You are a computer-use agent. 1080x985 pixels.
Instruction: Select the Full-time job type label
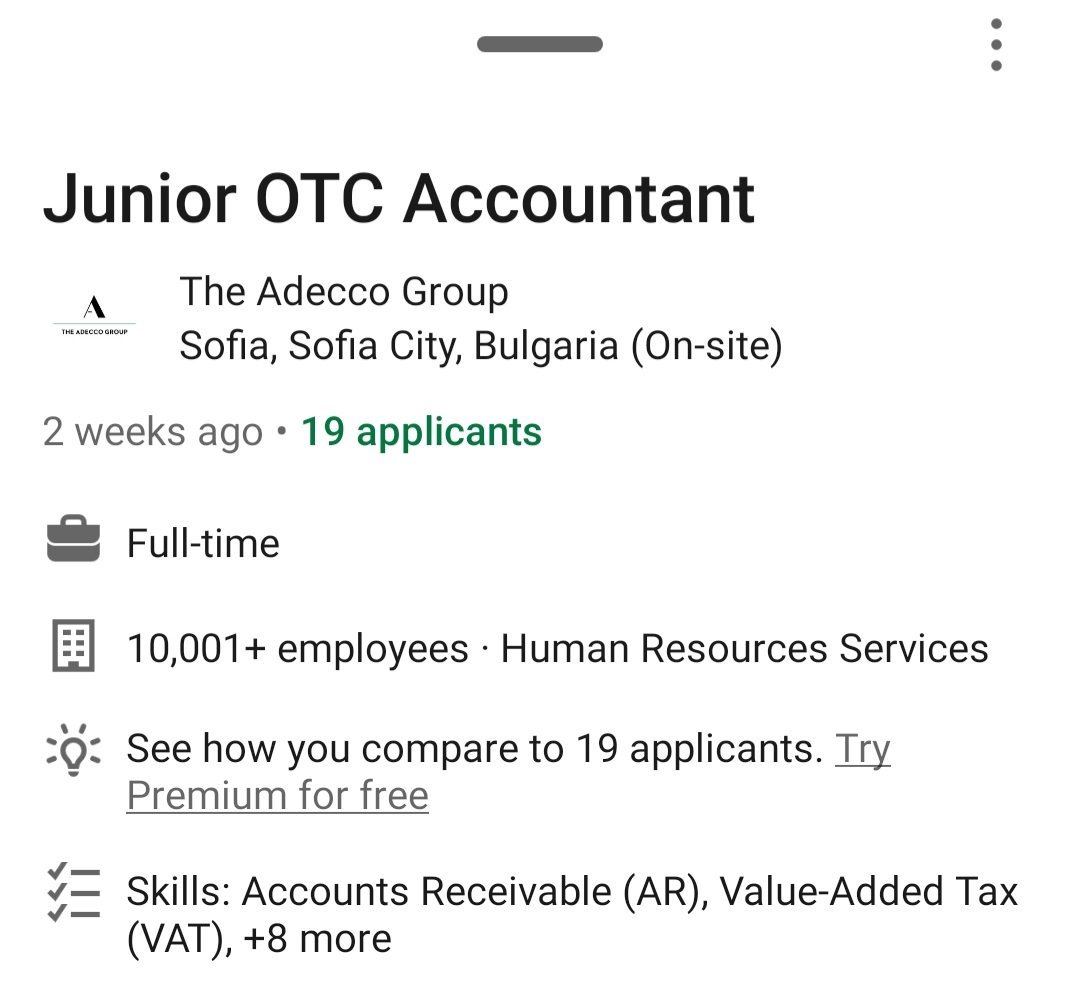[x=203, y=544]
